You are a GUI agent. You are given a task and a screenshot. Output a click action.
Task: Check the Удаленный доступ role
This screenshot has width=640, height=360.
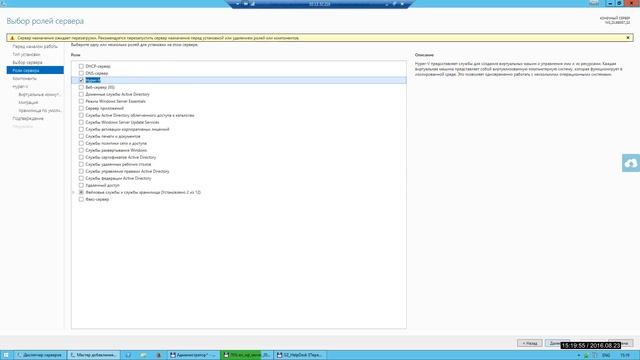[x=81, y=185]
